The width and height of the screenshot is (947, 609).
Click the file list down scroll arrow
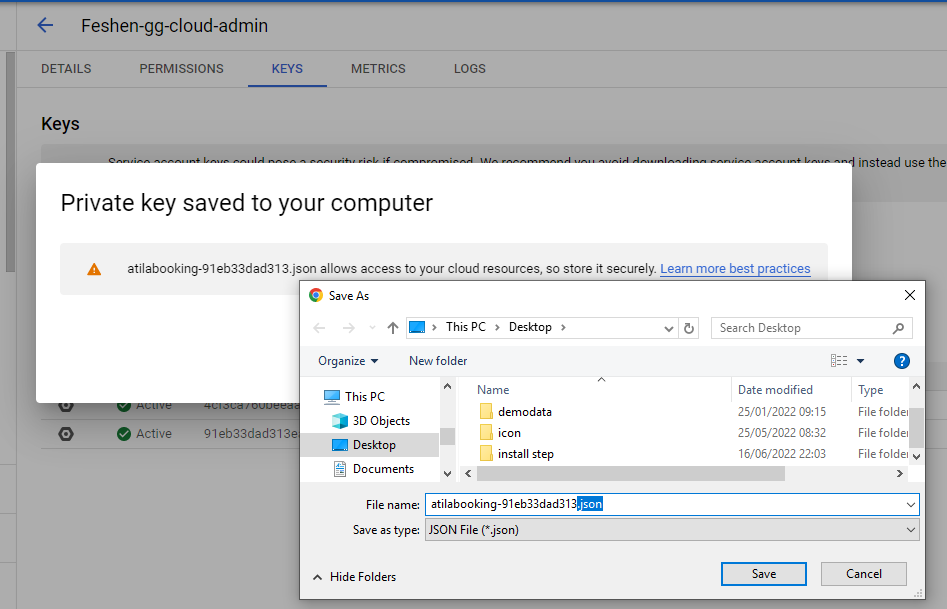[916, 456]
